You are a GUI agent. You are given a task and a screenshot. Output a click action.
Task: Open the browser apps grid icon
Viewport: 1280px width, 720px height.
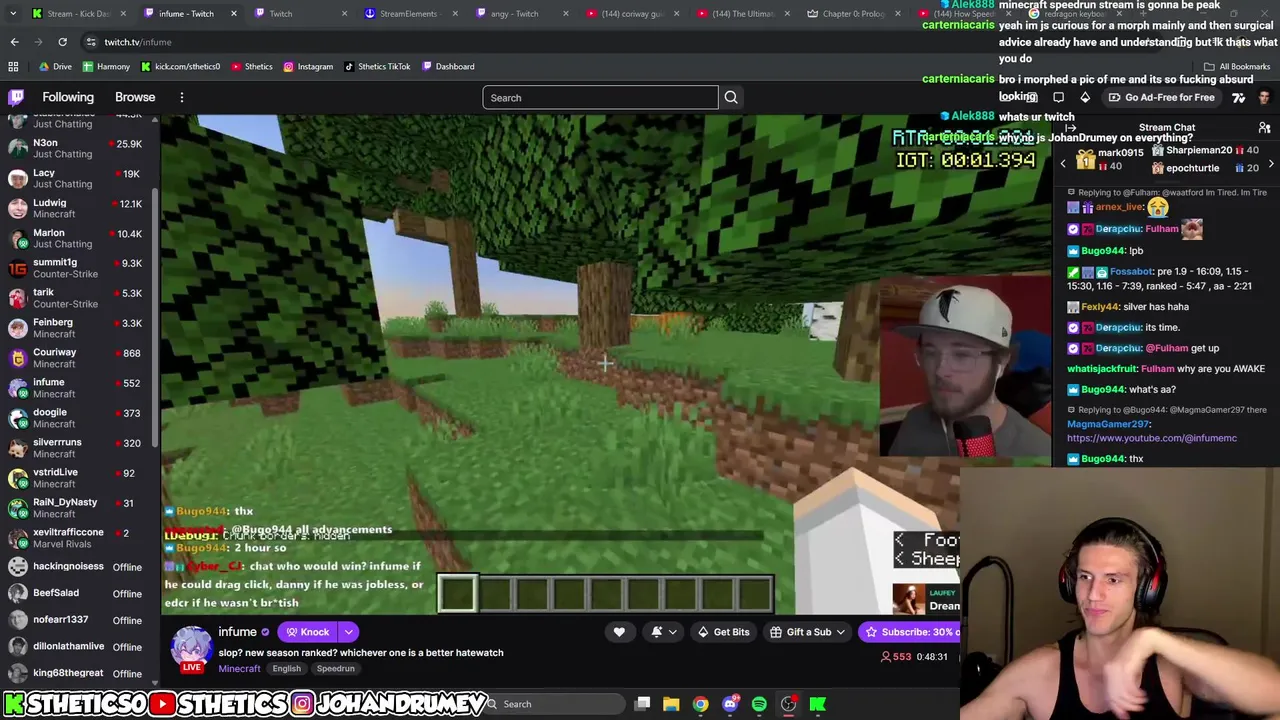[x=13, y=66]
